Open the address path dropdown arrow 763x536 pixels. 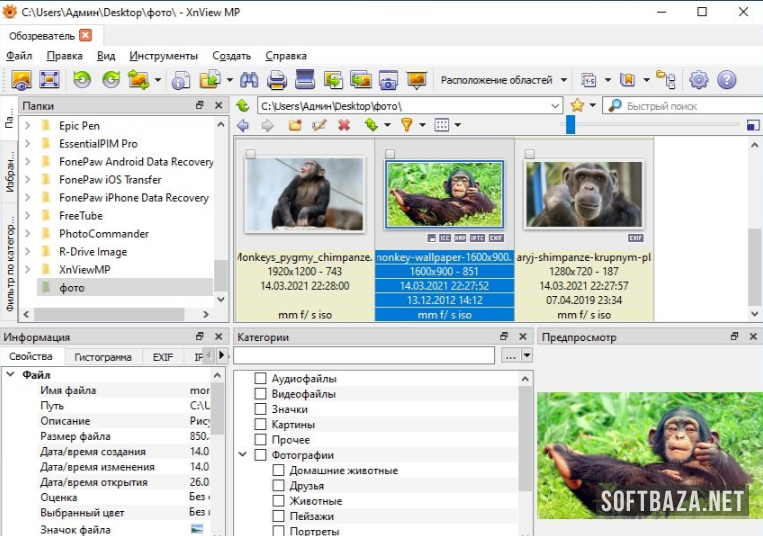click(555, 105)
